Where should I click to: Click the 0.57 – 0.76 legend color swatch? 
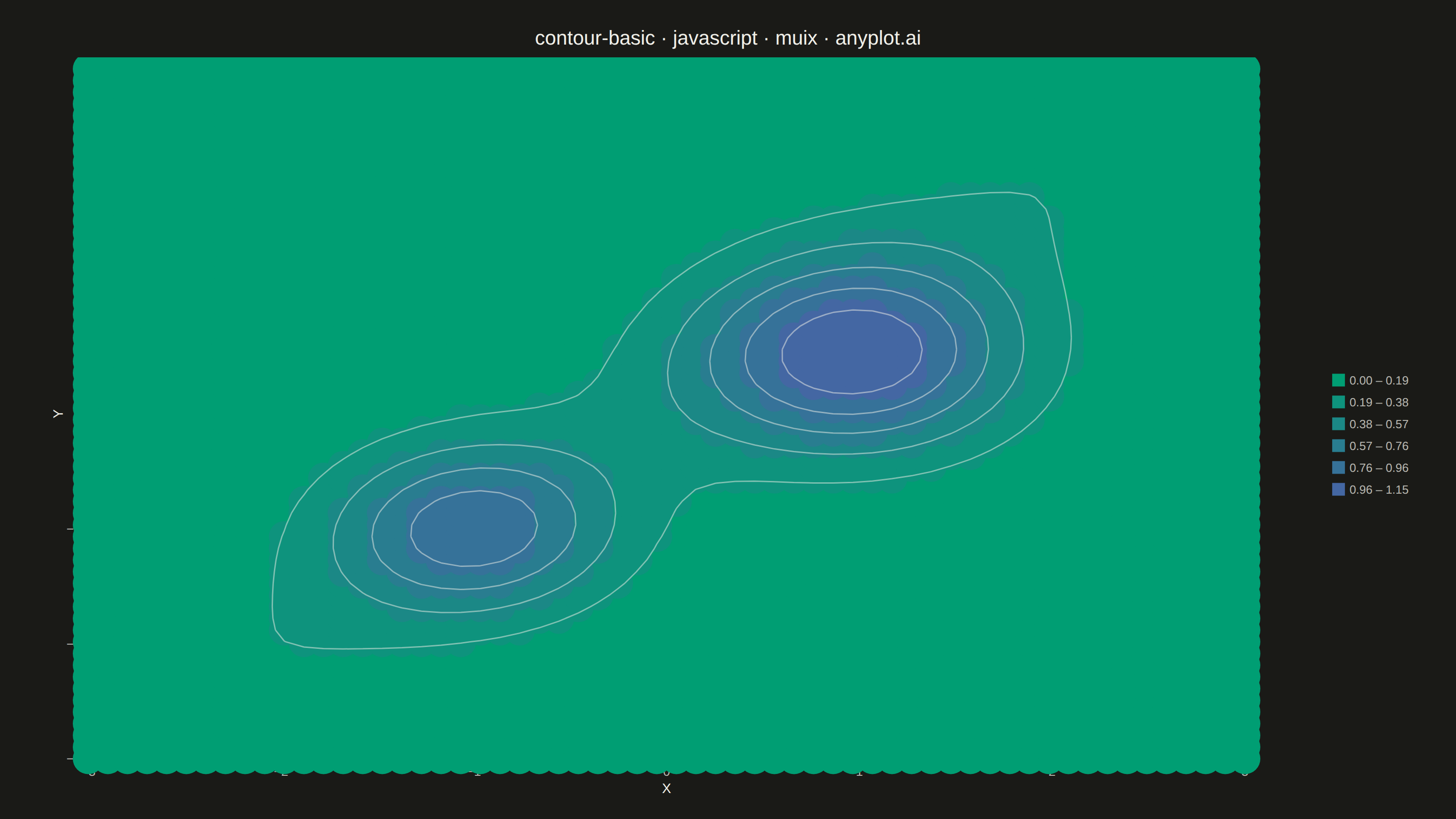[1338, 445]
